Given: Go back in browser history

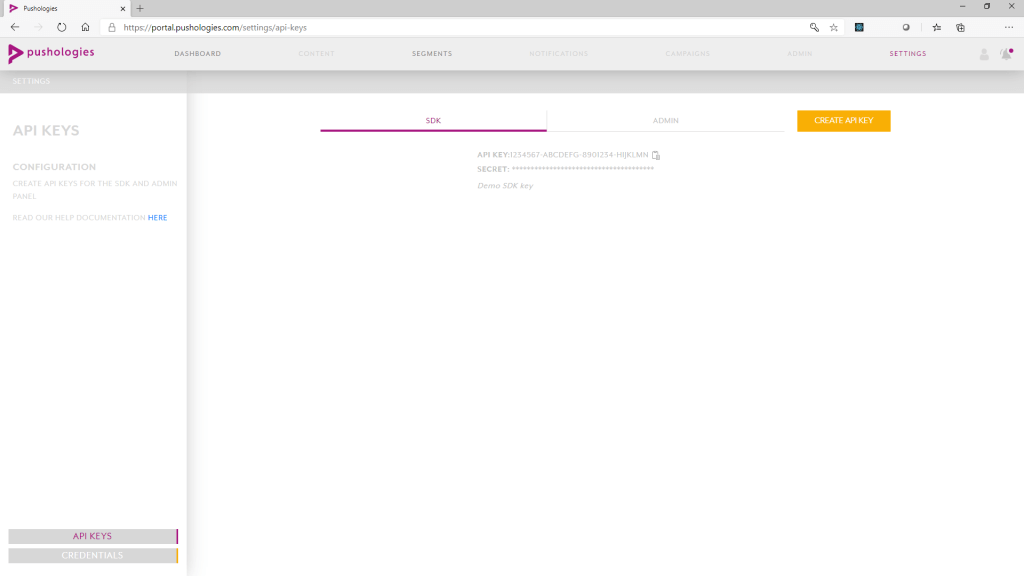Looking at the screenshot, I should click(15, 27).
